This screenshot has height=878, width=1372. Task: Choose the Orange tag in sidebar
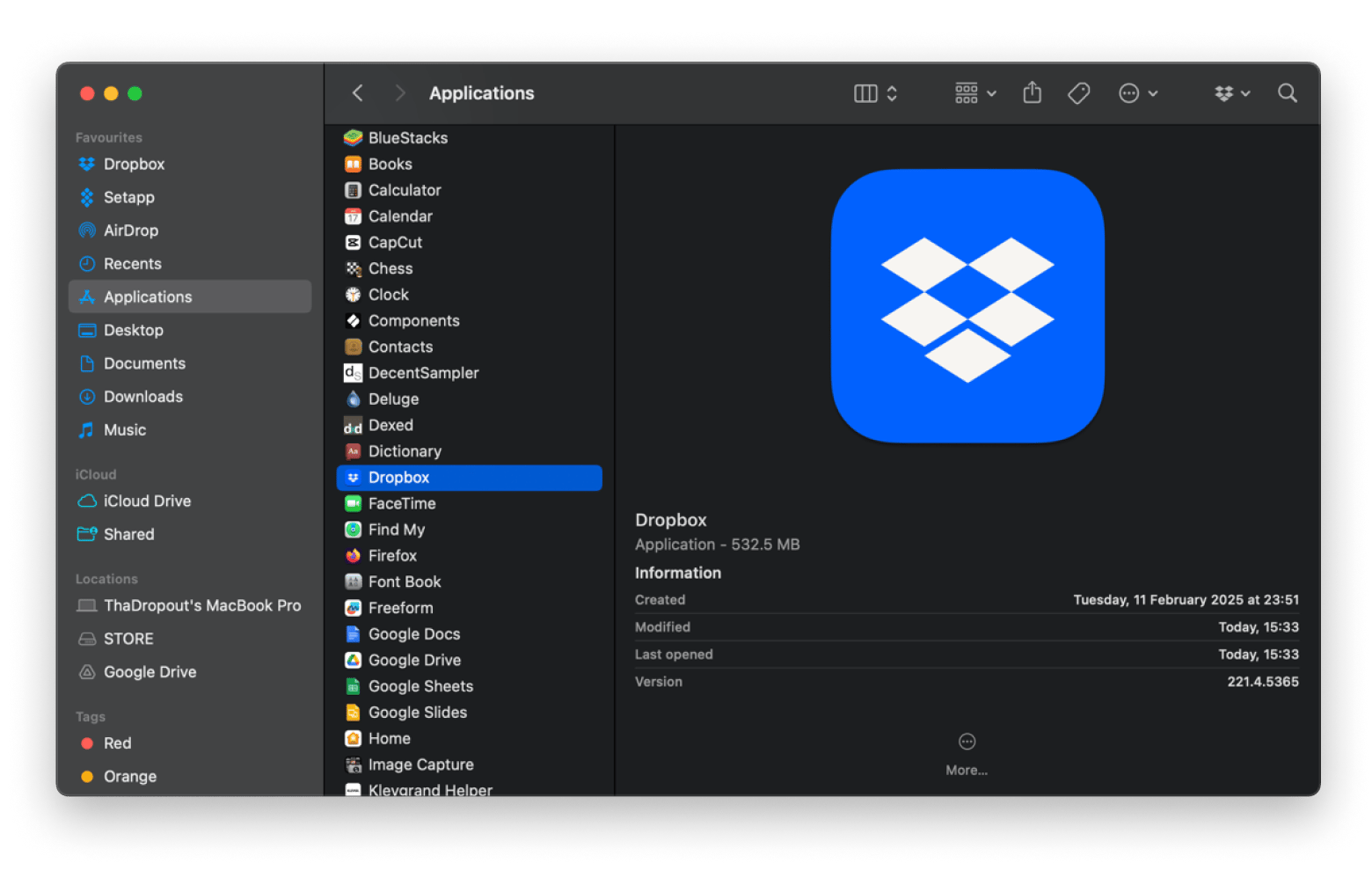(x=129, y=777)
